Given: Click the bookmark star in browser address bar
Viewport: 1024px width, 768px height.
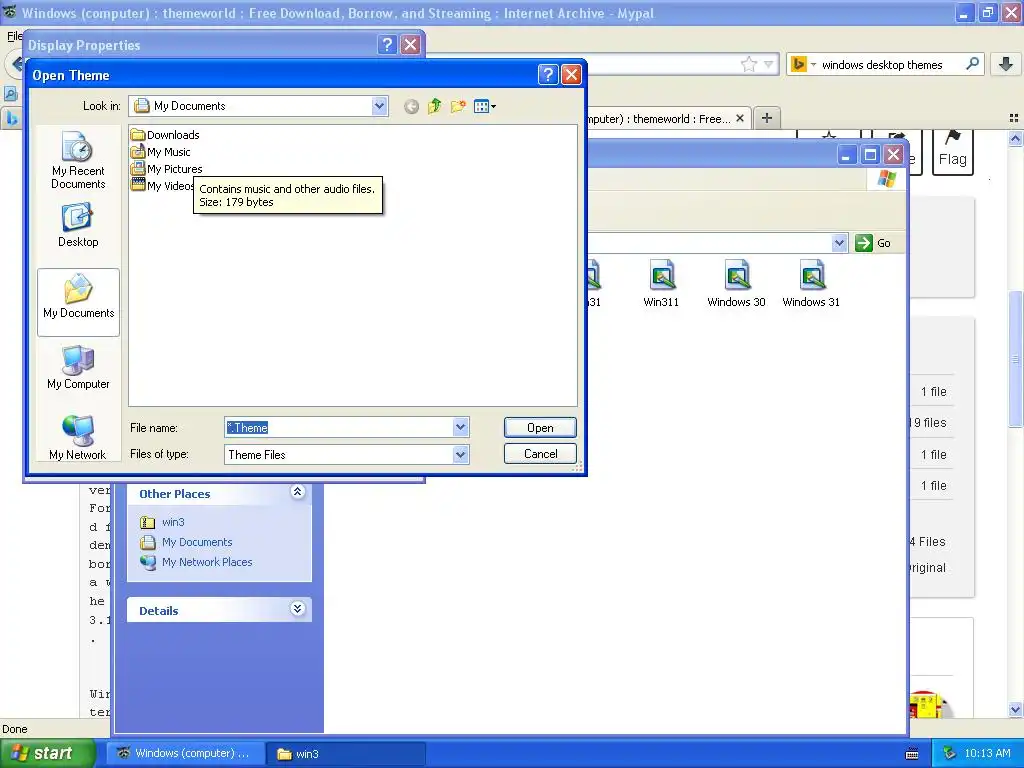Looking at the screenshot, I should [748, 64].
